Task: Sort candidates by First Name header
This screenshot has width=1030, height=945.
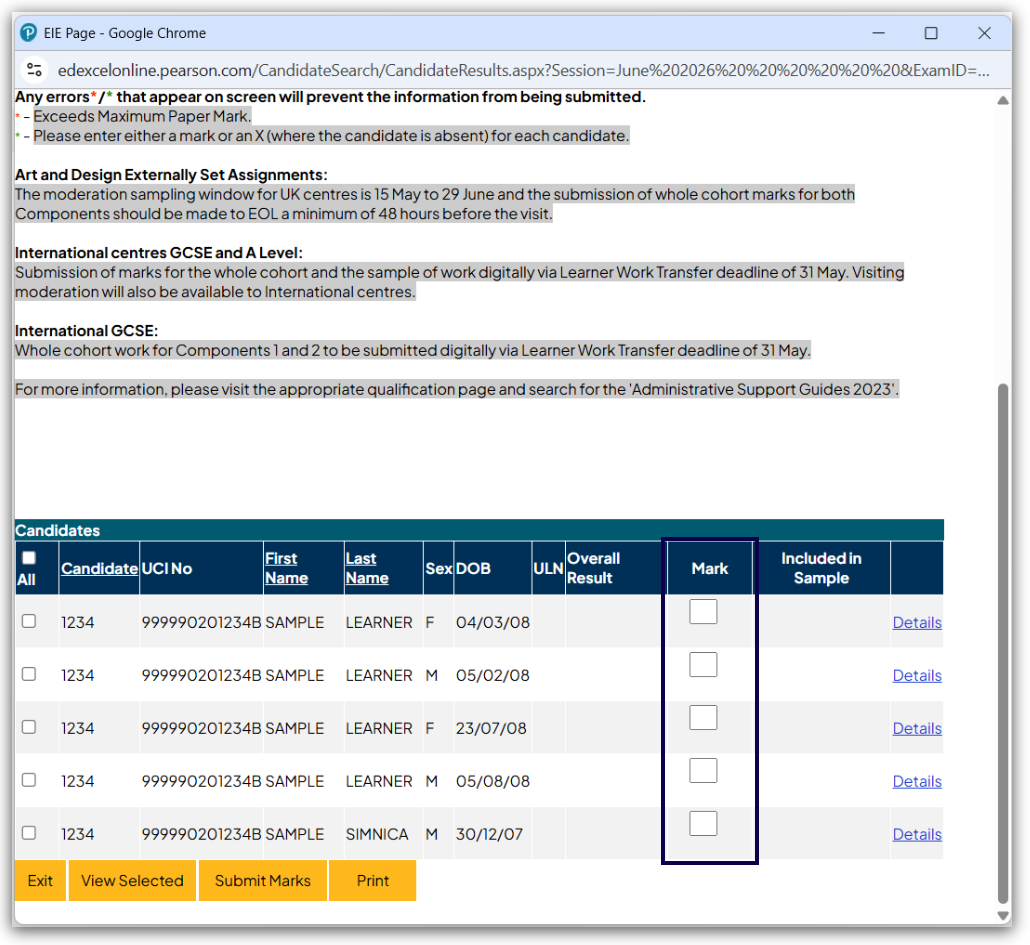Action: pyautogui.click(x=286, y=568)
